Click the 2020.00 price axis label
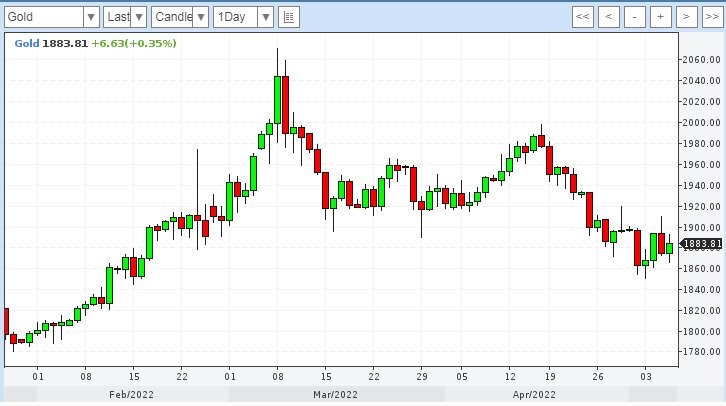726x406 pixels. (x=702, y=102)
